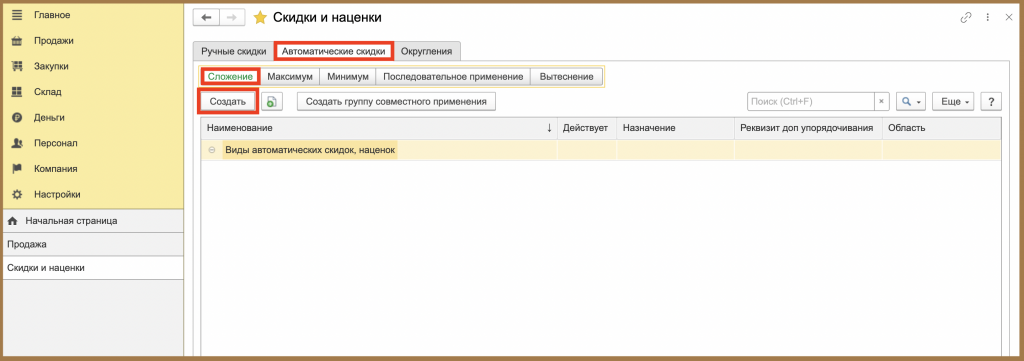Image resolution: width=1024 pixels, height=361 pixels.
Task: Open the three-dot window menu
Action: [987, 18]
